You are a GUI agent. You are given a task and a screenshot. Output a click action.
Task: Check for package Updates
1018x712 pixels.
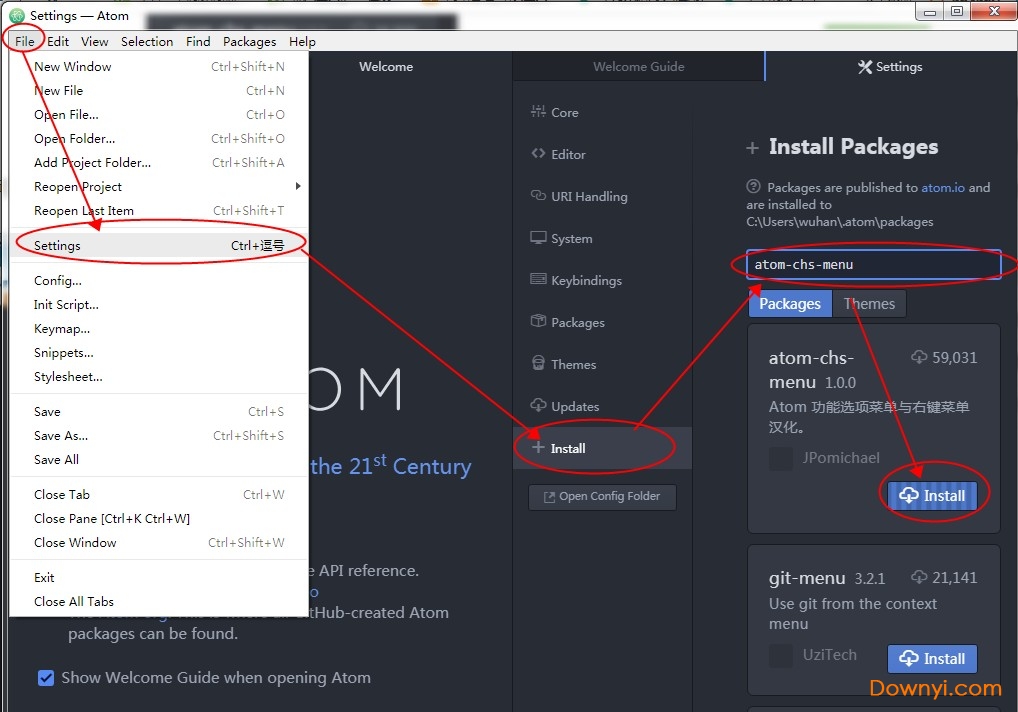(x=574, y=407)
